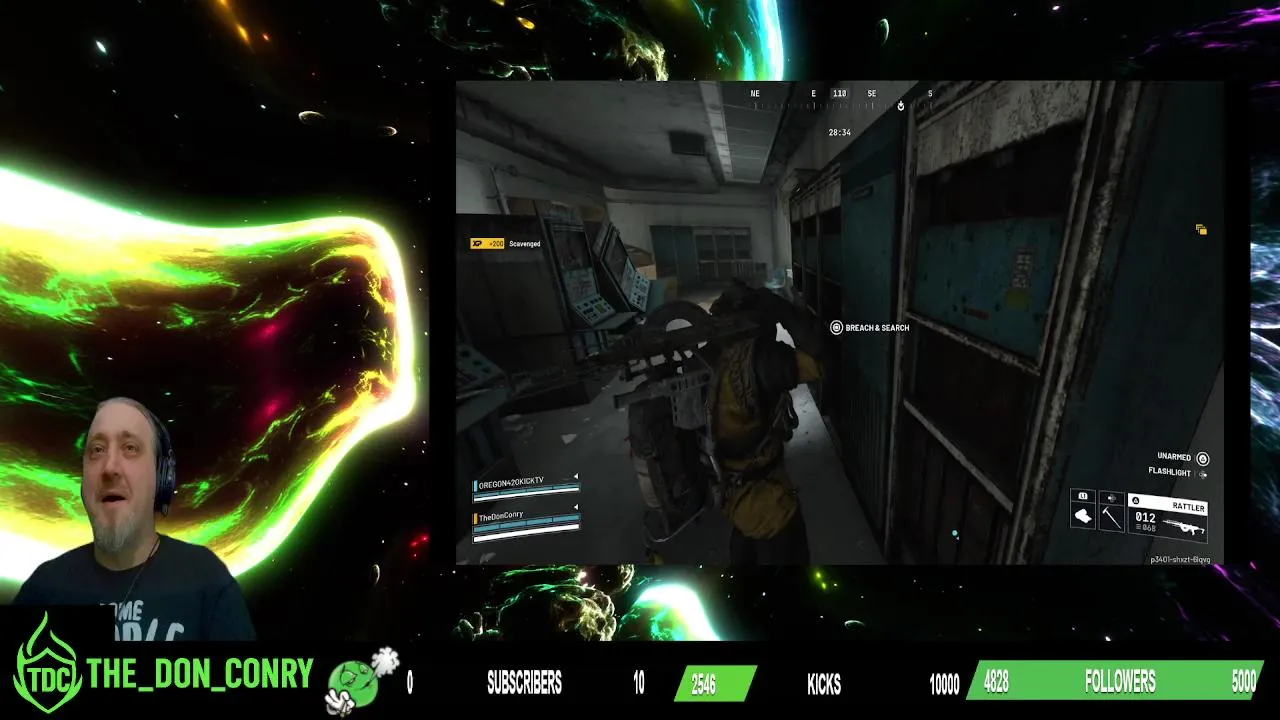1280x720 pixels.
Task: Click the compass objective marker icon
Action: 901,106
